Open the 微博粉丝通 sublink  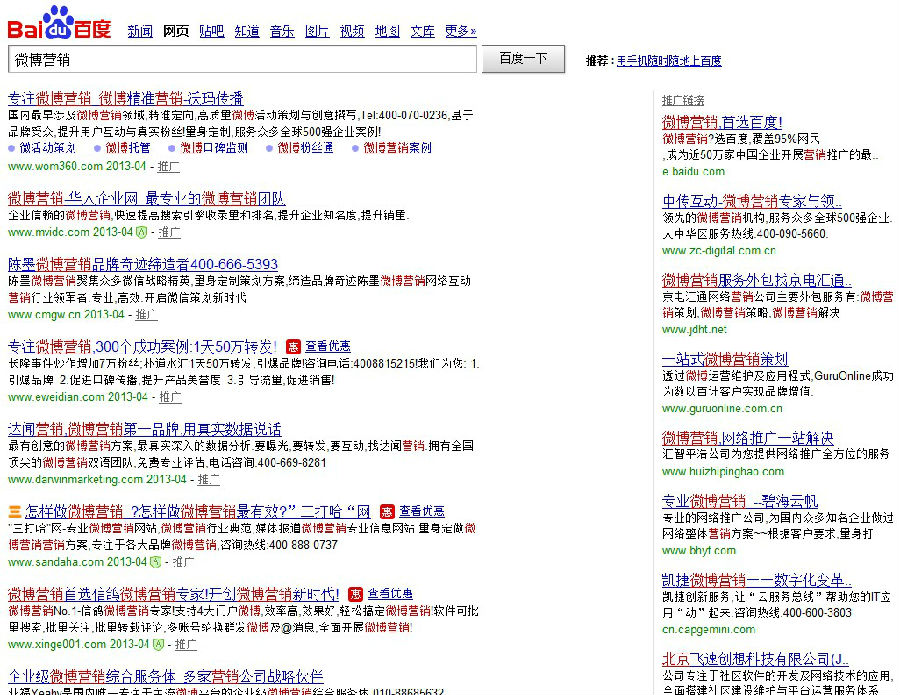tap(305, 148)
